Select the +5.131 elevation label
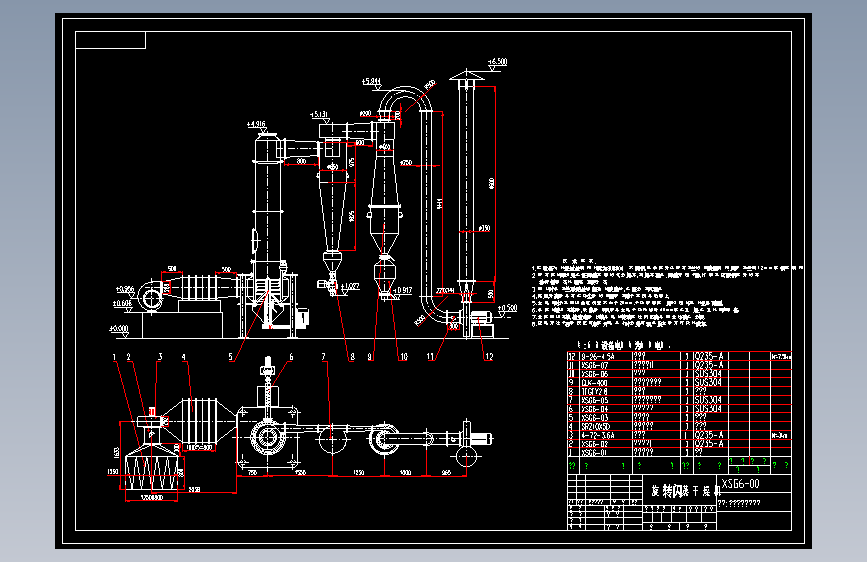This screenshot has width=867, height=562. click(x=320, y=115)
